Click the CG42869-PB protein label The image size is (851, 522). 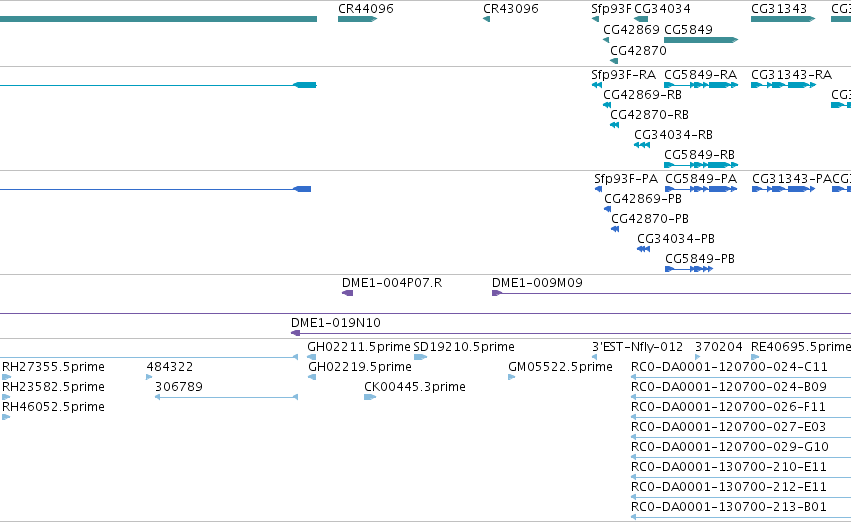[x=643, y=199]
